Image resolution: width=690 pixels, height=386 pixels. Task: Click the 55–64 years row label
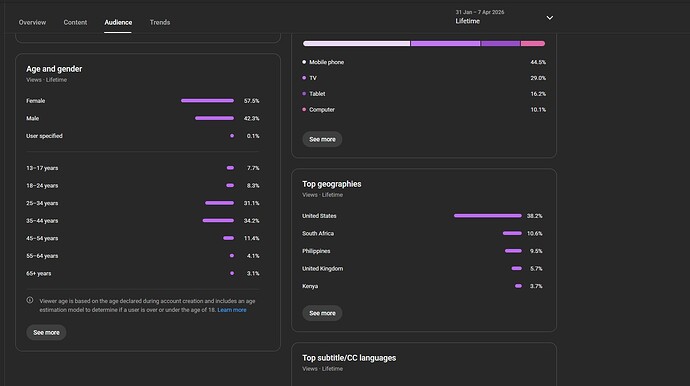click(x=42, y=256)
